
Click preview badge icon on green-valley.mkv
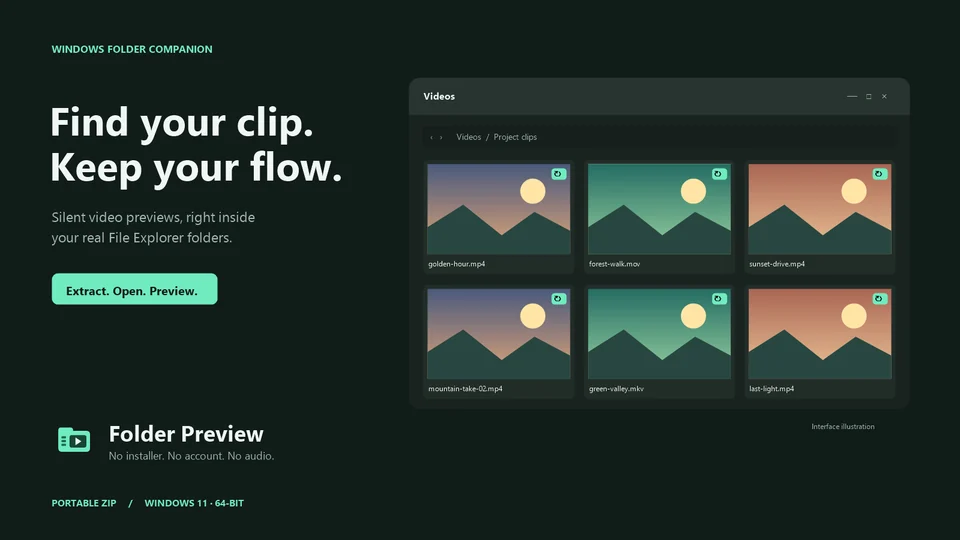719,299
